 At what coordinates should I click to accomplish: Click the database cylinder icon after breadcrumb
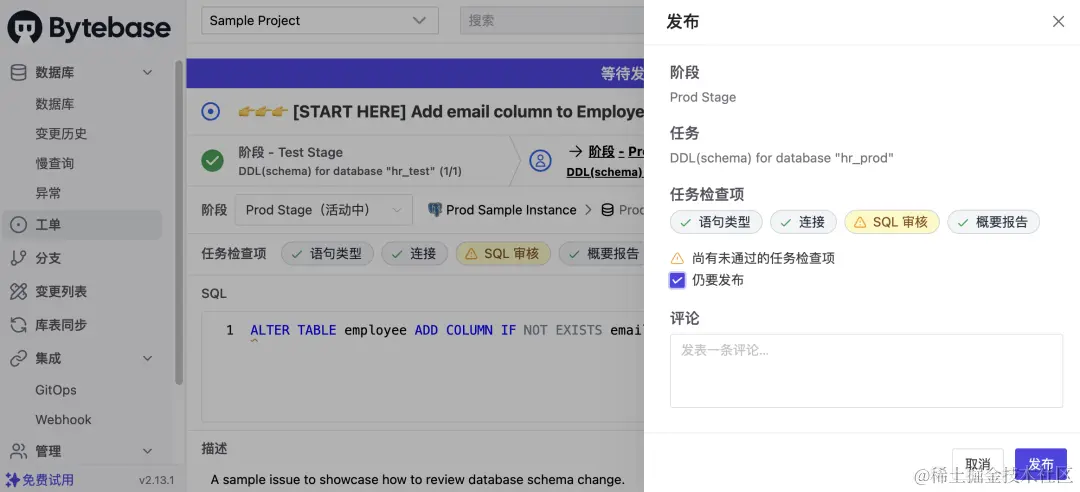pos(608,209)
